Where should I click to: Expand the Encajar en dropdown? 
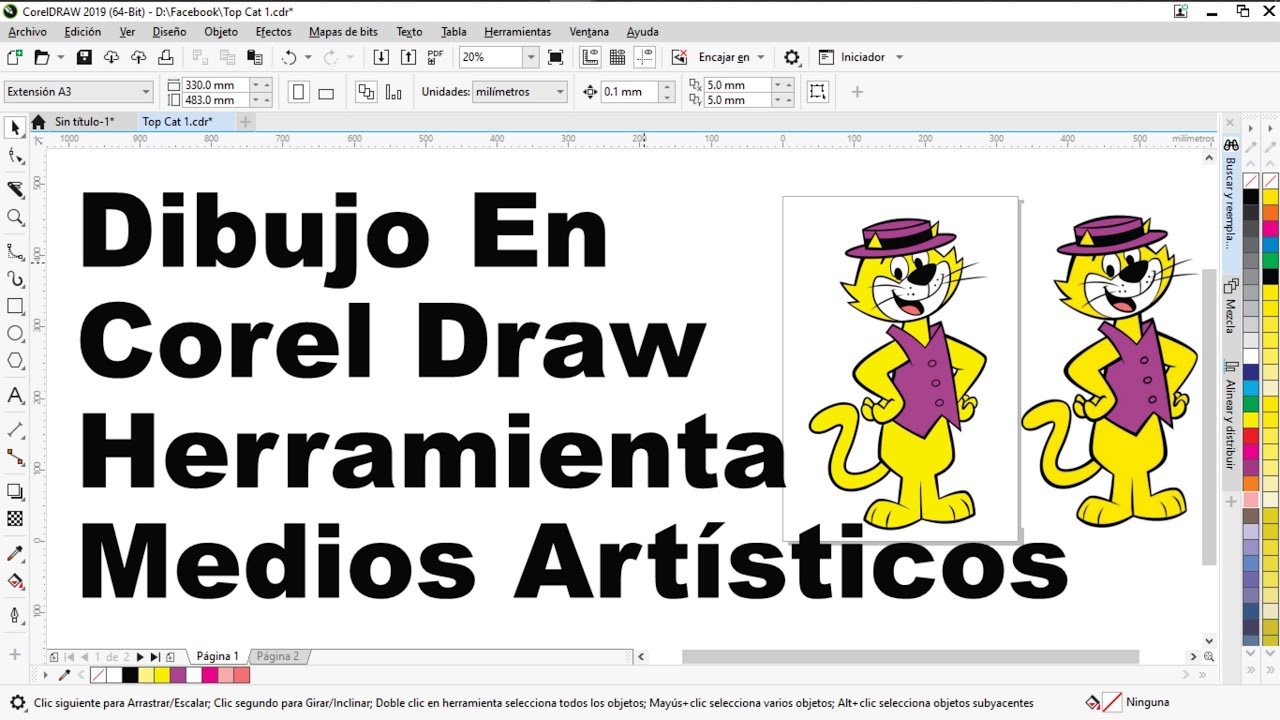(761, 57)
